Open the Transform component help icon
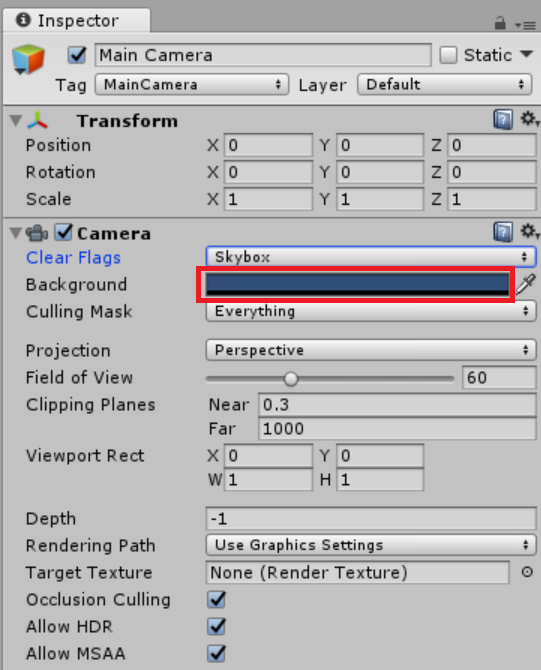 pyautogui.click(x=503, y=119)
